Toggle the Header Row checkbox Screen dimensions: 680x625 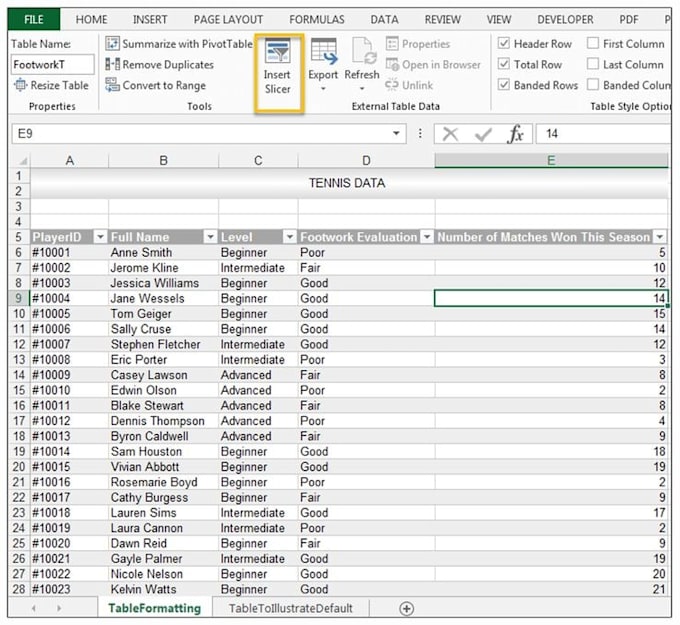coord(504,44)
